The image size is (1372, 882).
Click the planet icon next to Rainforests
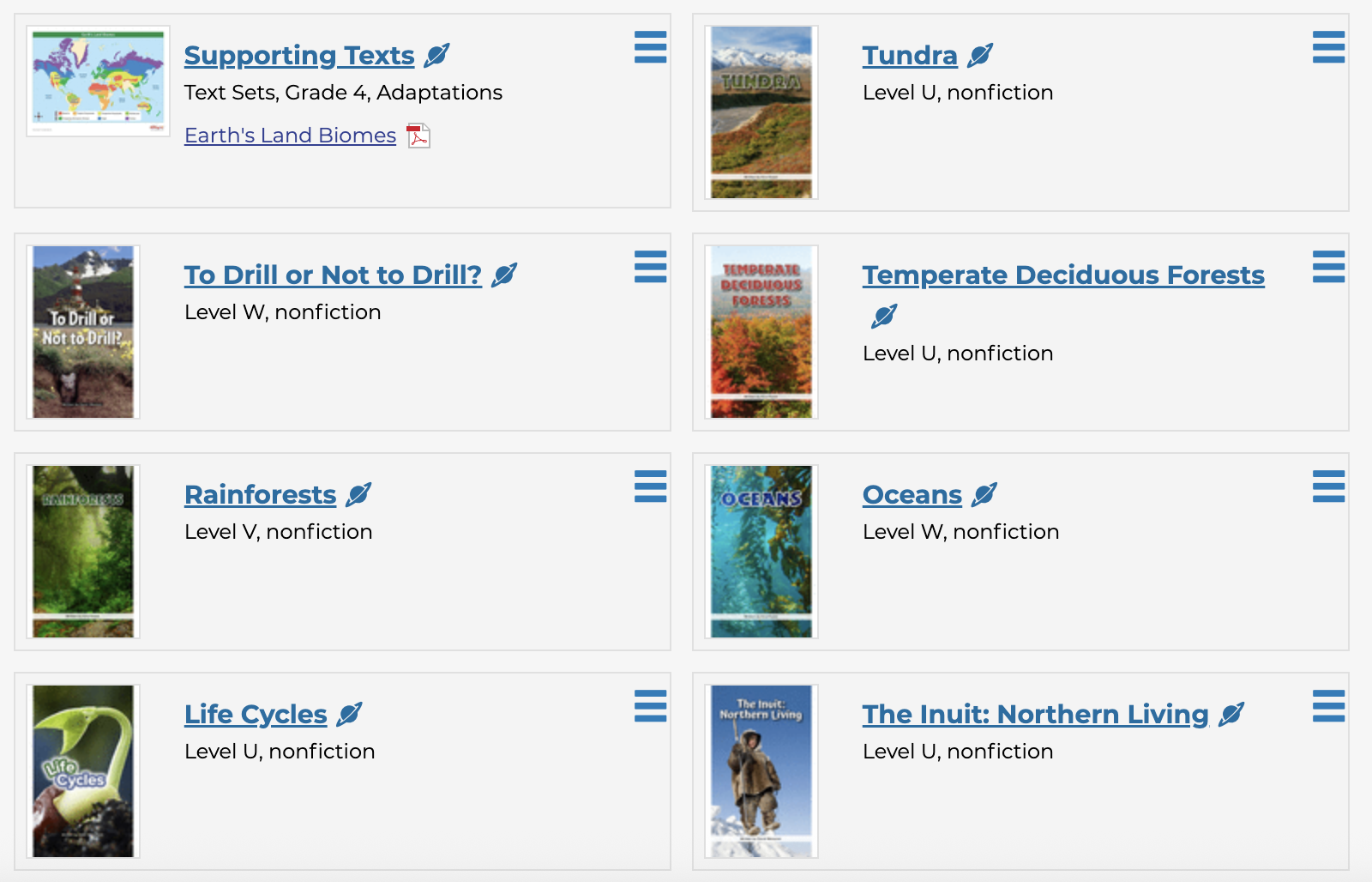tap(358, 494)
